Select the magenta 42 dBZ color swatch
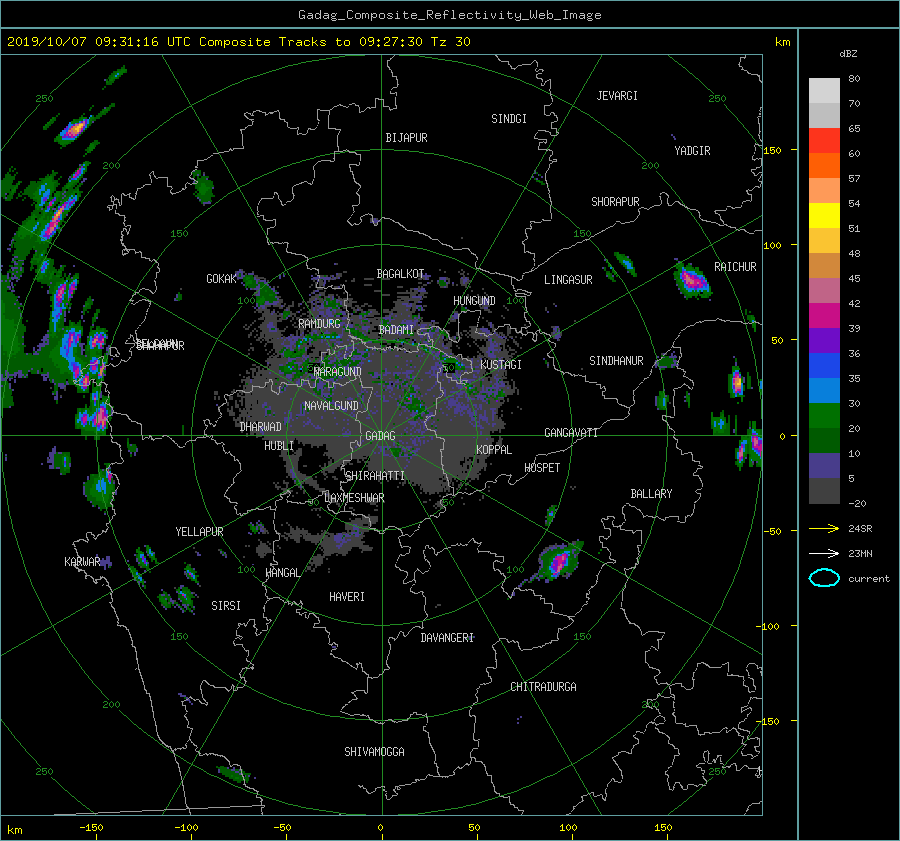900x841 pixels. pyautogui.click(x=824, y=315)
